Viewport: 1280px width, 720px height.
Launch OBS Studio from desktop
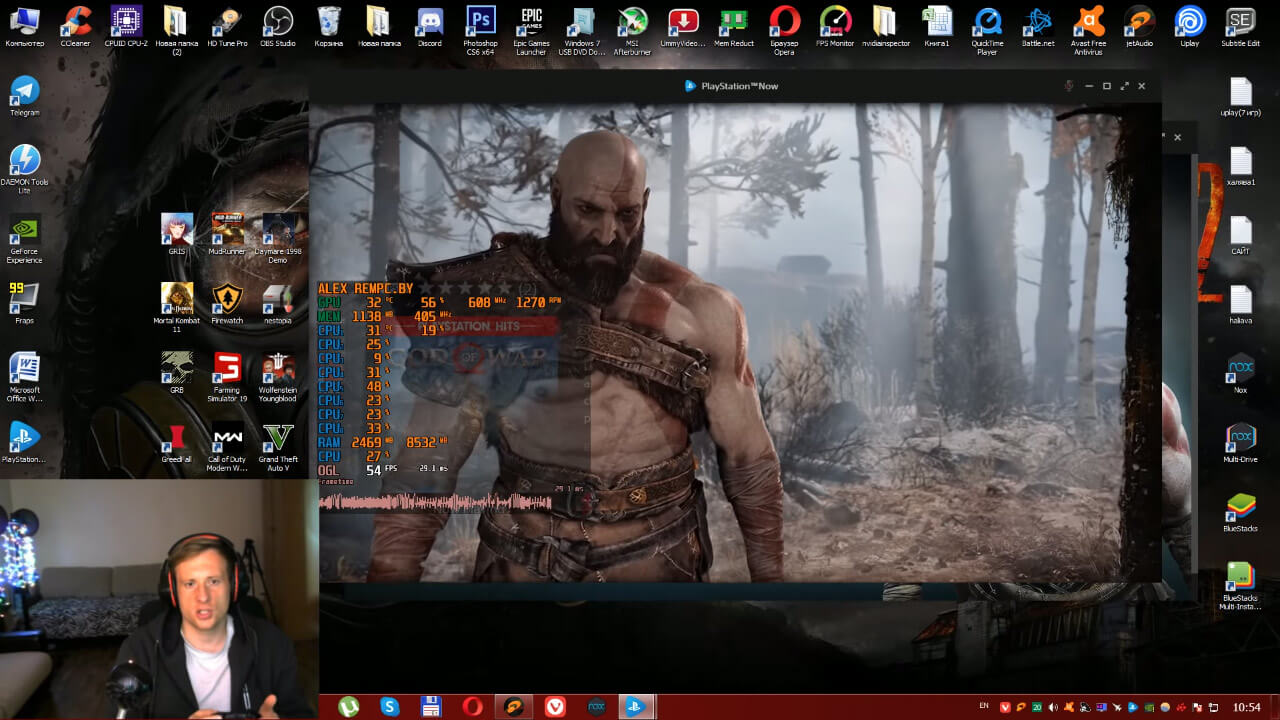278,27
